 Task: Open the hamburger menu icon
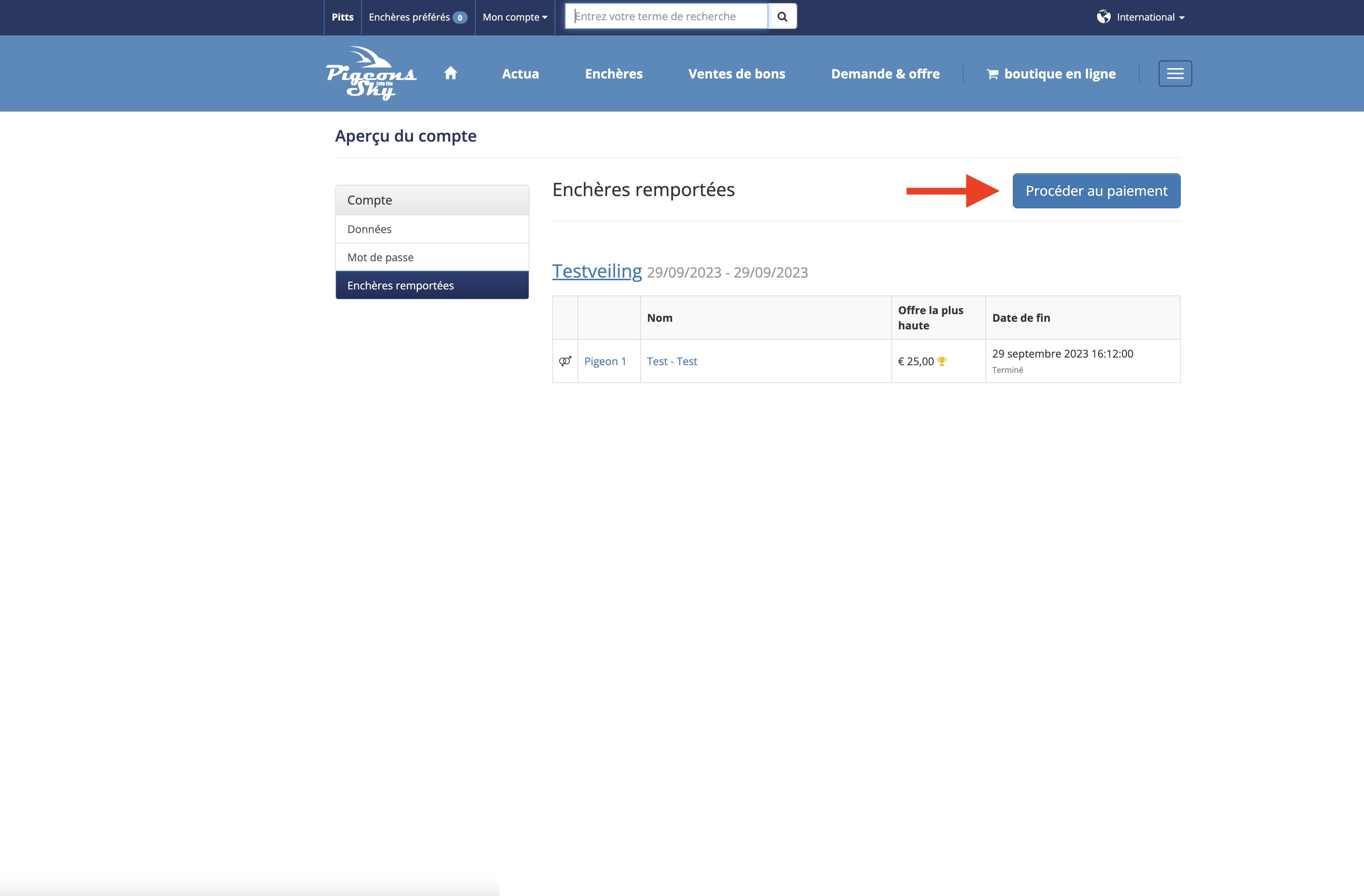click(1175, 73)
